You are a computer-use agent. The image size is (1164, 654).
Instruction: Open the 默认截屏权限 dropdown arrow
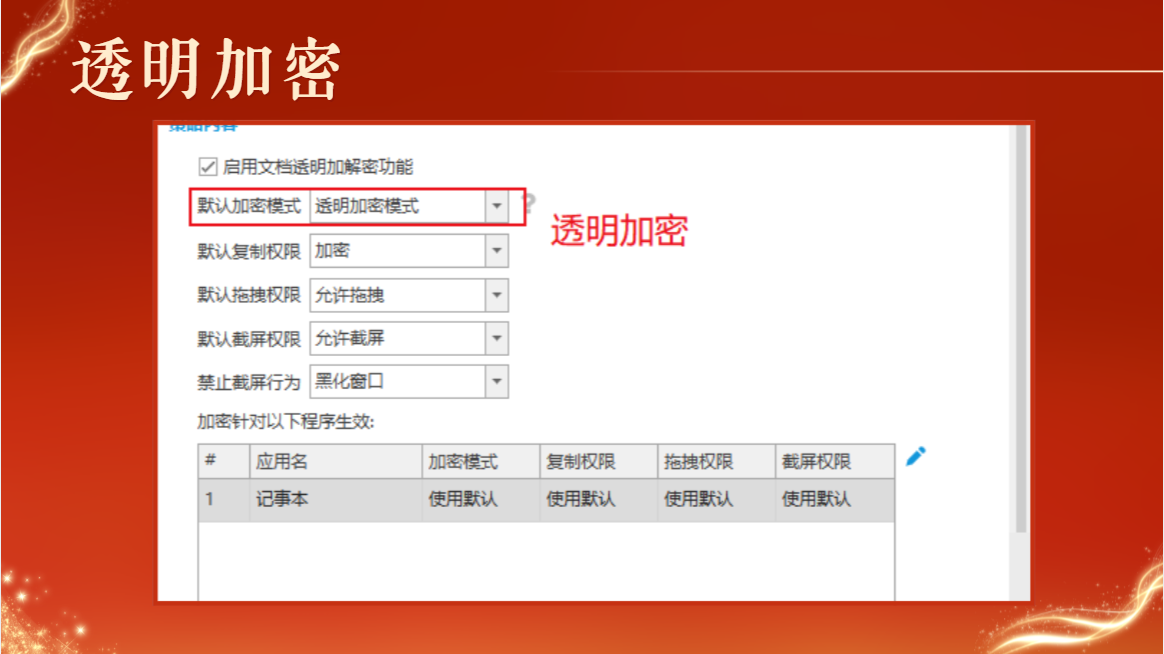click(497, 339)
